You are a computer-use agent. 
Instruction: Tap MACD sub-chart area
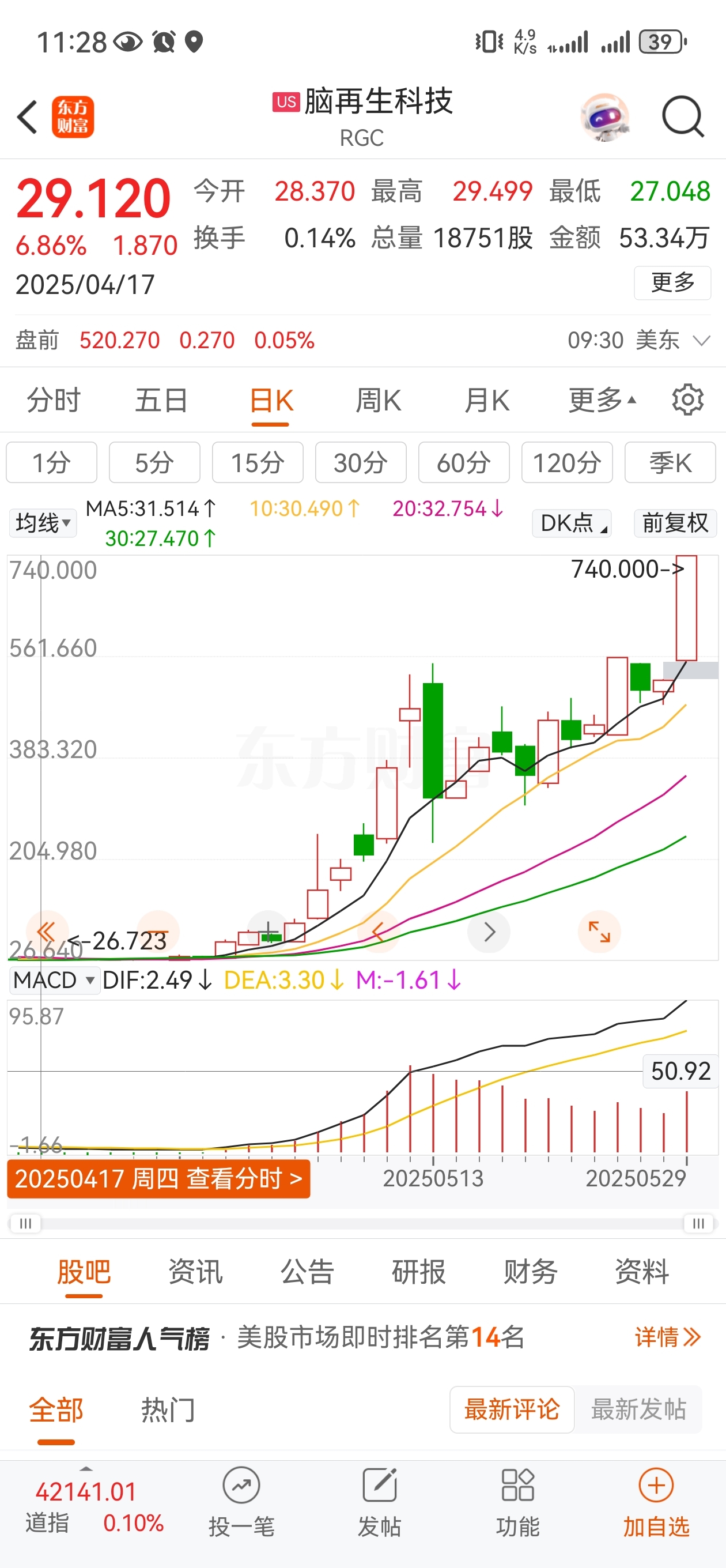362,1077
